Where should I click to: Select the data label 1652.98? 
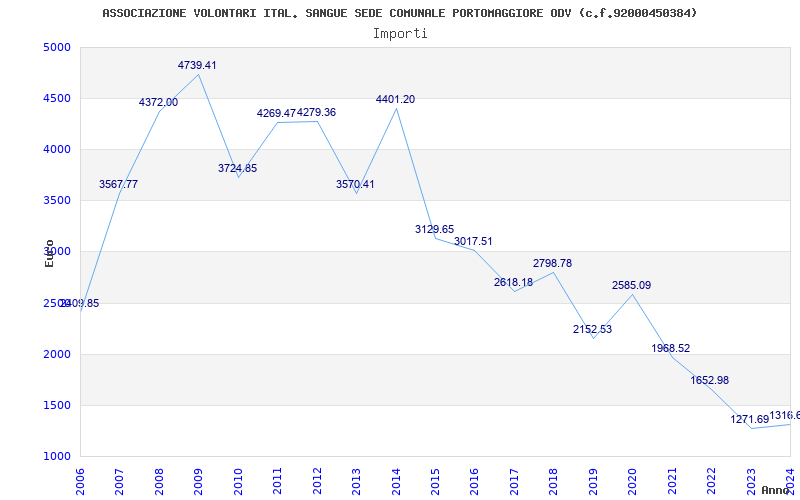[x=710, y=380]
